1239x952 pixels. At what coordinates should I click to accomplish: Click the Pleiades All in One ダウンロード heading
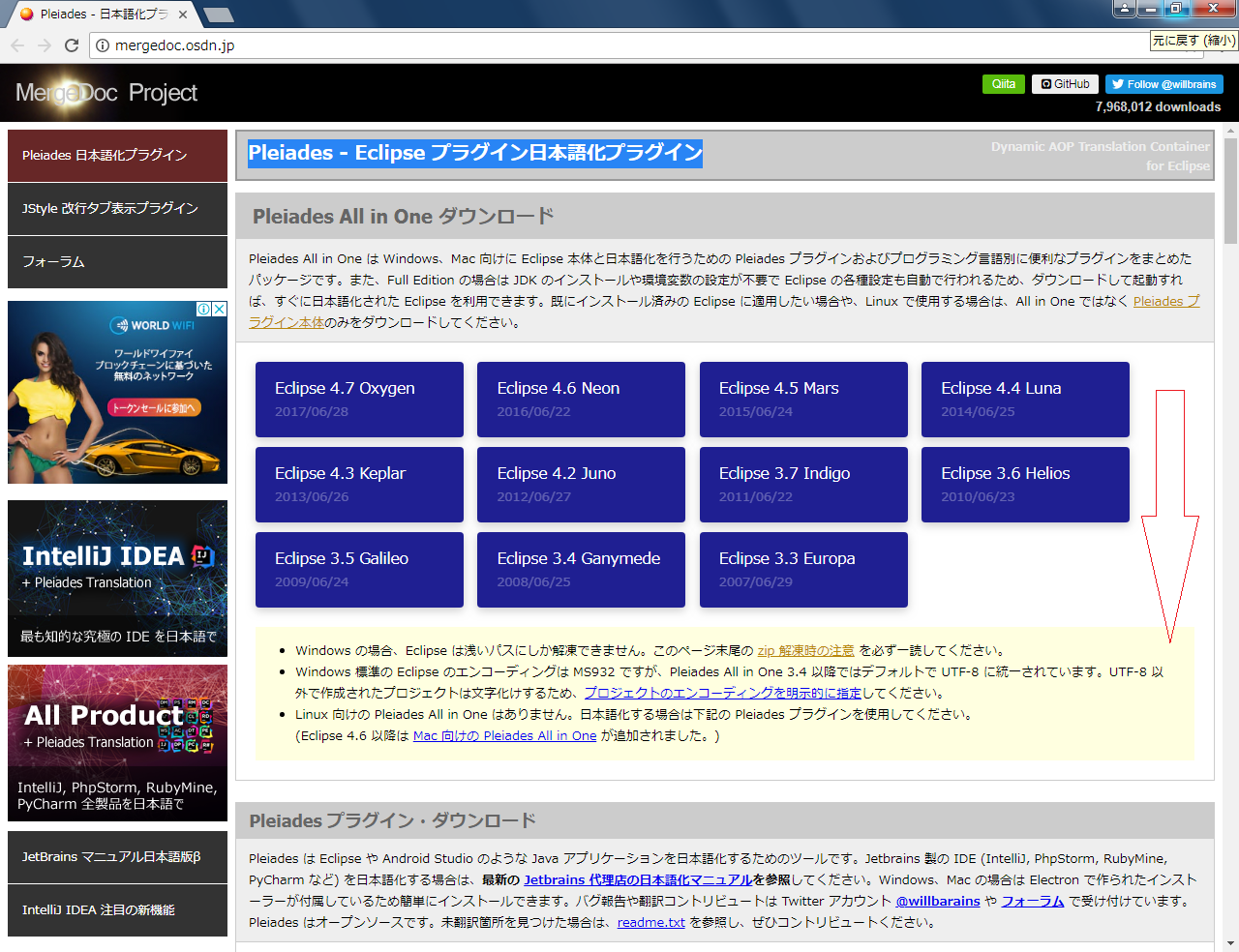[x=404, y=217]
